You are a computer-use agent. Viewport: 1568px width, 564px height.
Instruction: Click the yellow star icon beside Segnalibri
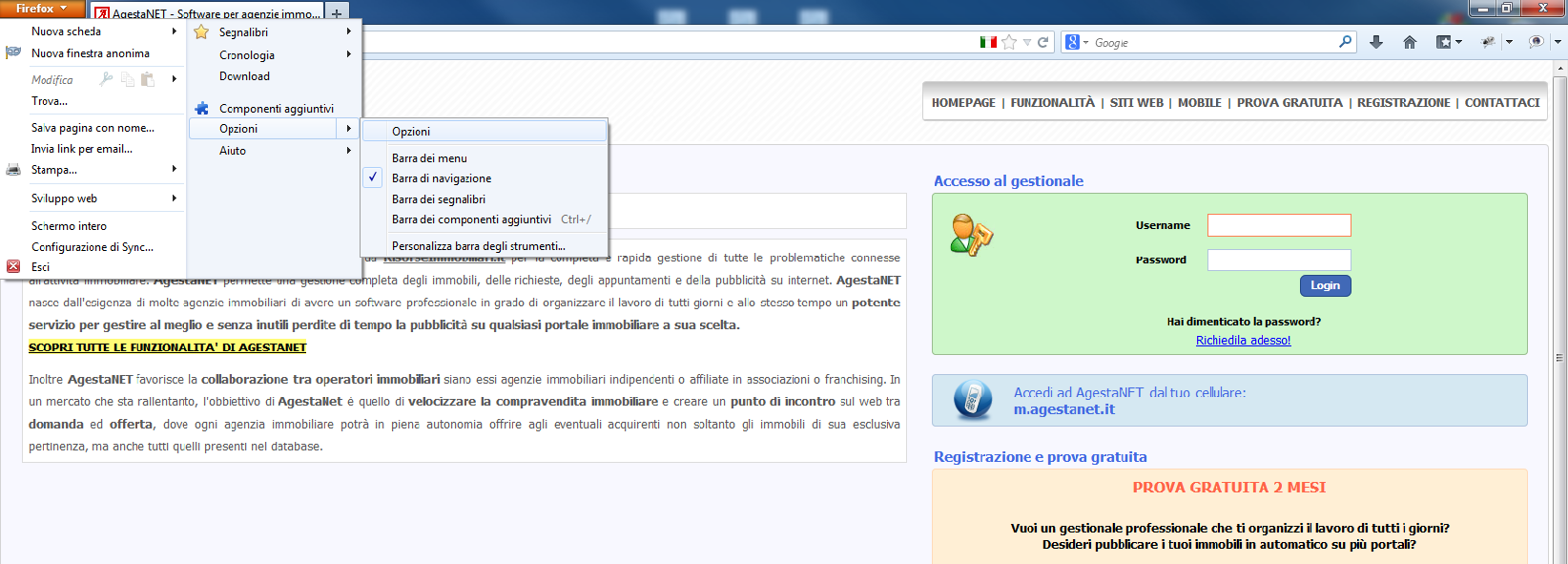coord(201,31)
